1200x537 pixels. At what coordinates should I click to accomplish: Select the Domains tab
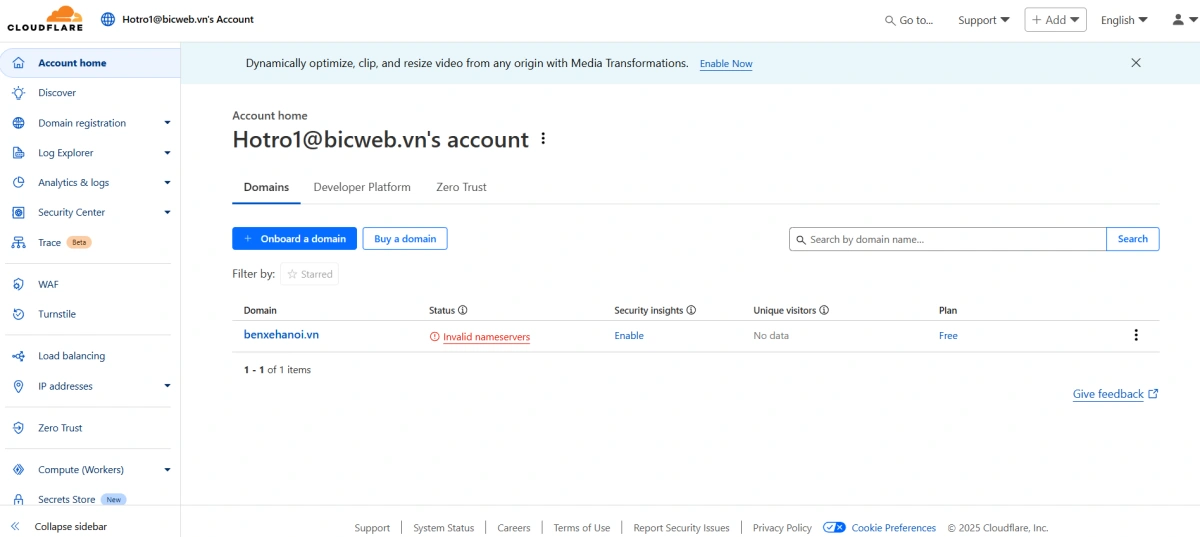click(266, 187)
